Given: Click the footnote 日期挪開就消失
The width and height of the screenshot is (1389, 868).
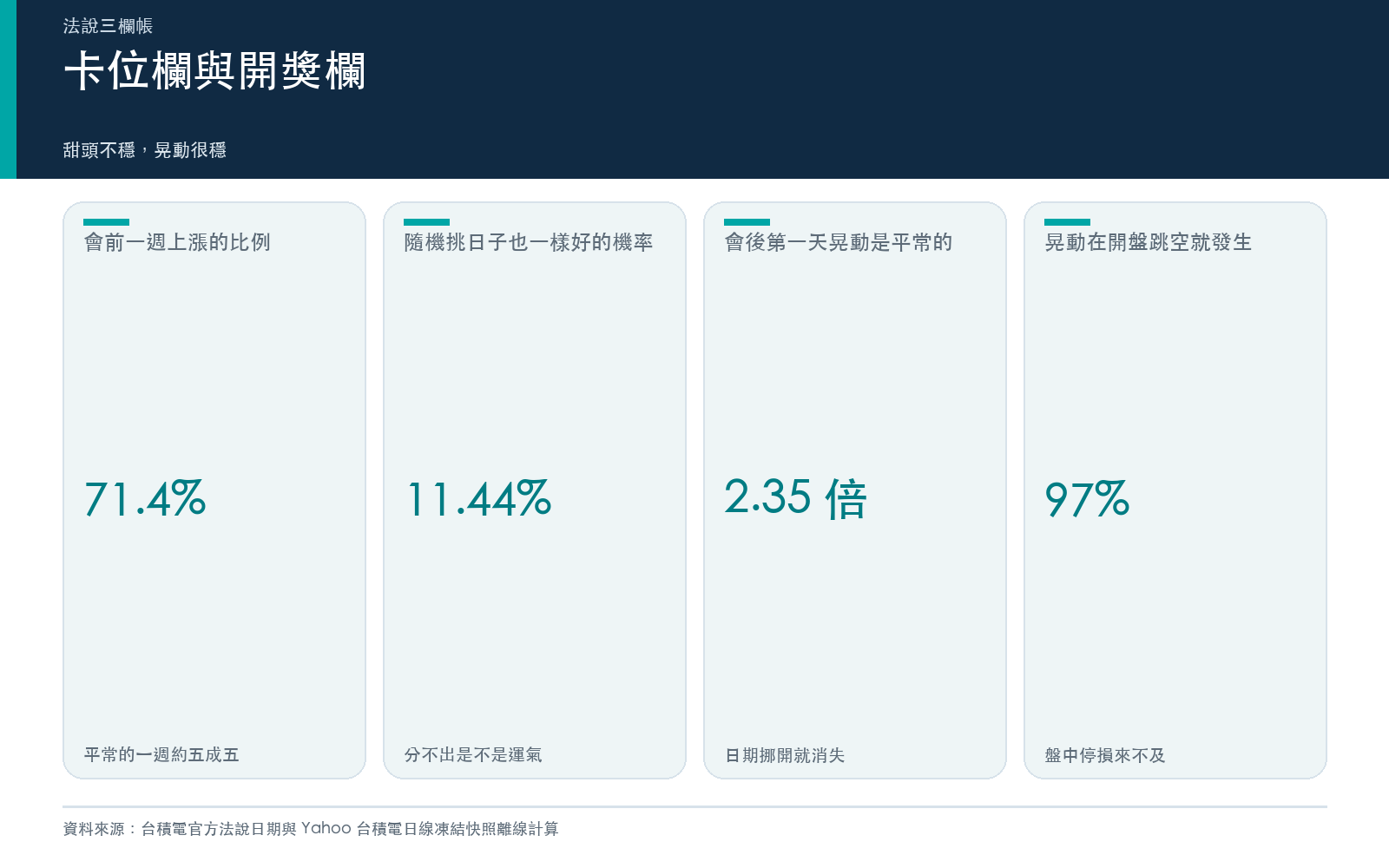Looking at the screenshot, I should [x=785, y=755].
